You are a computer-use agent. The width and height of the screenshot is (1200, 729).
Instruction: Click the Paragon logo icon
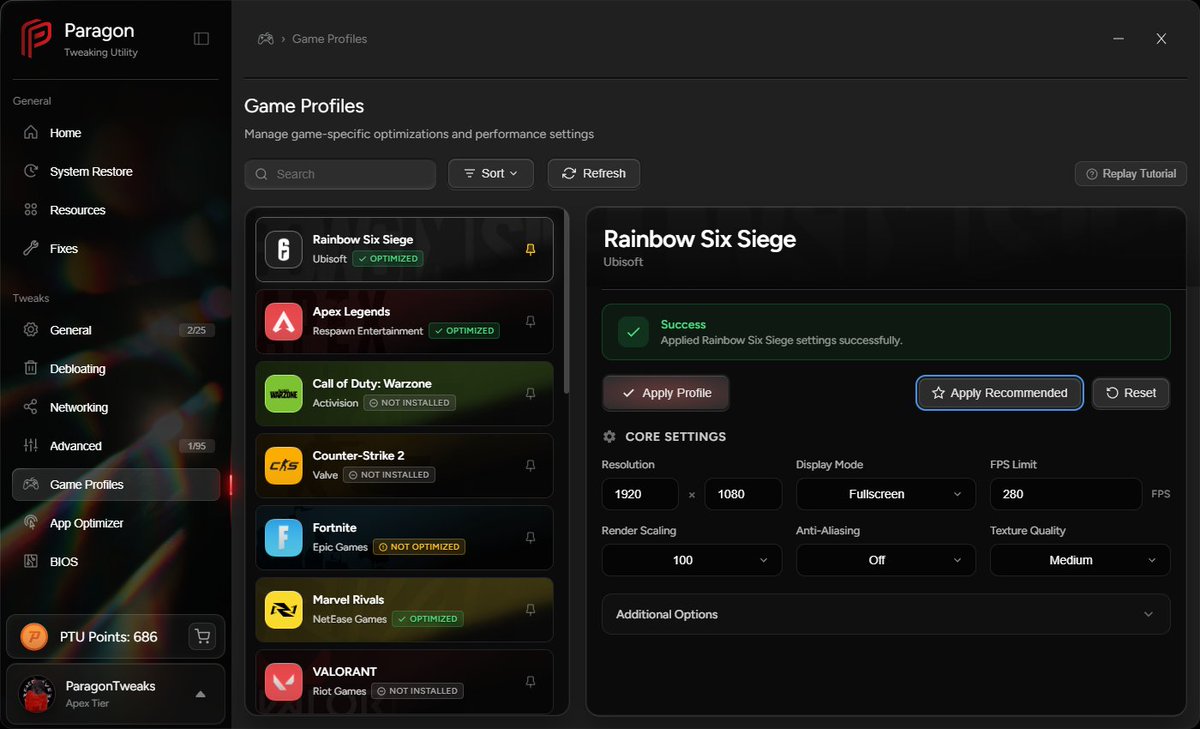pyautogui.click(x=37, y=39)
